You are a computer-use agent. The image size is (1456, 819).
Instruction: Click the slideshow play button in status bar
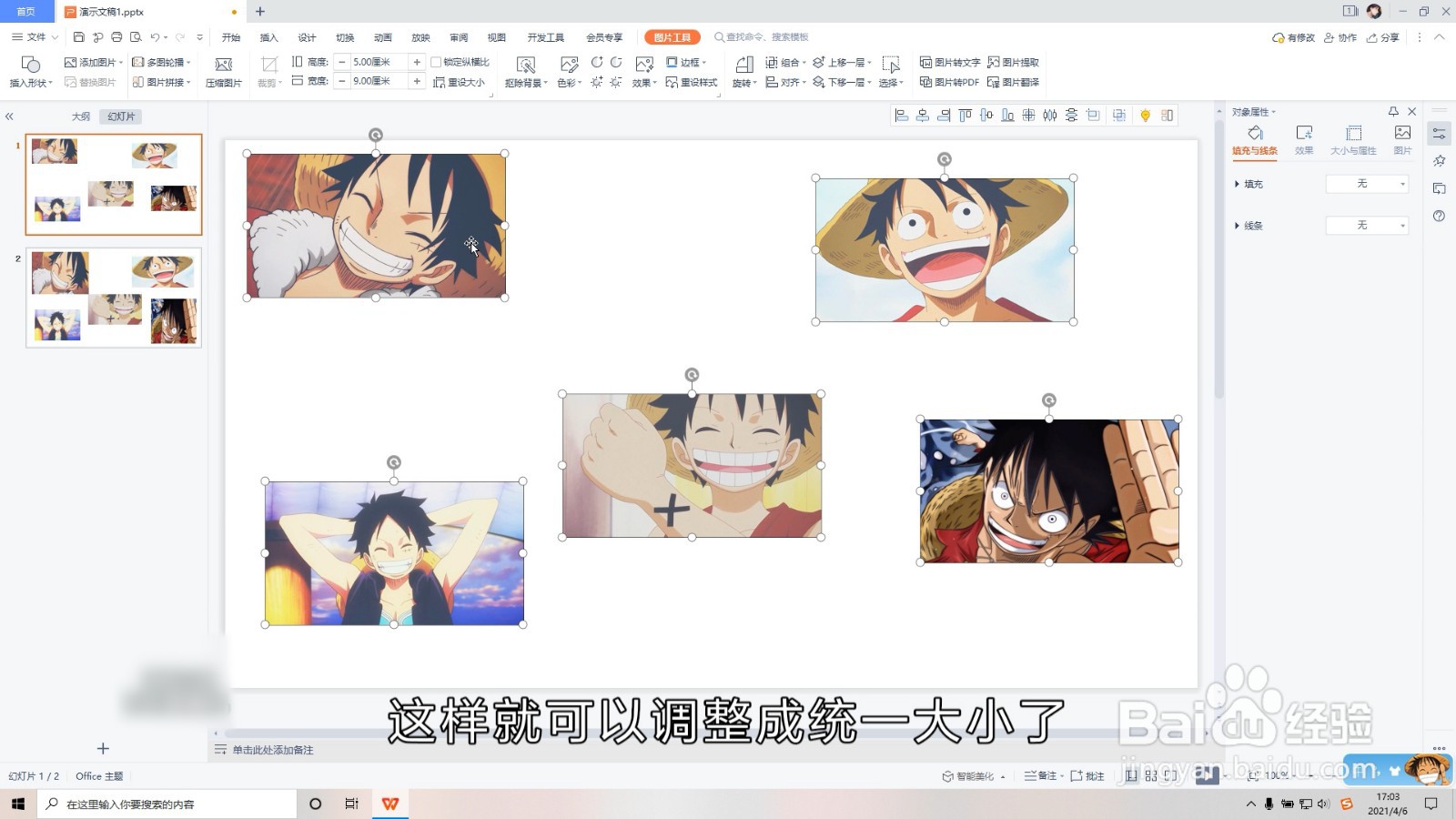[1207, 775]
